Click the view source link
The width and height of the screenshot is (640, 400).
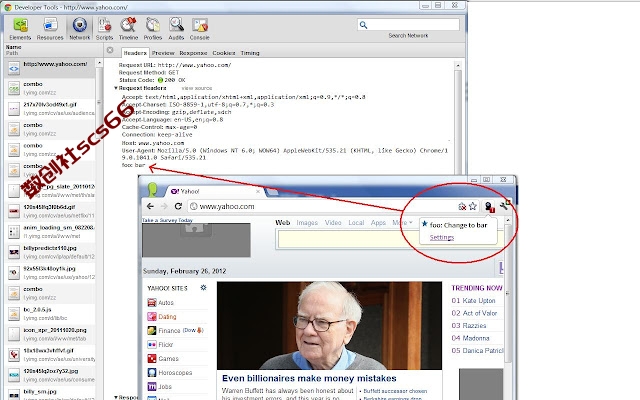[197, 88]
